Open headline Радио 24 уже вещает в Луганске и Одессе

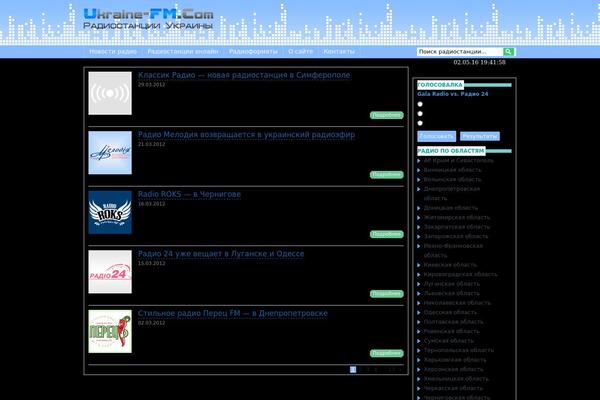(x=221, y=254)
